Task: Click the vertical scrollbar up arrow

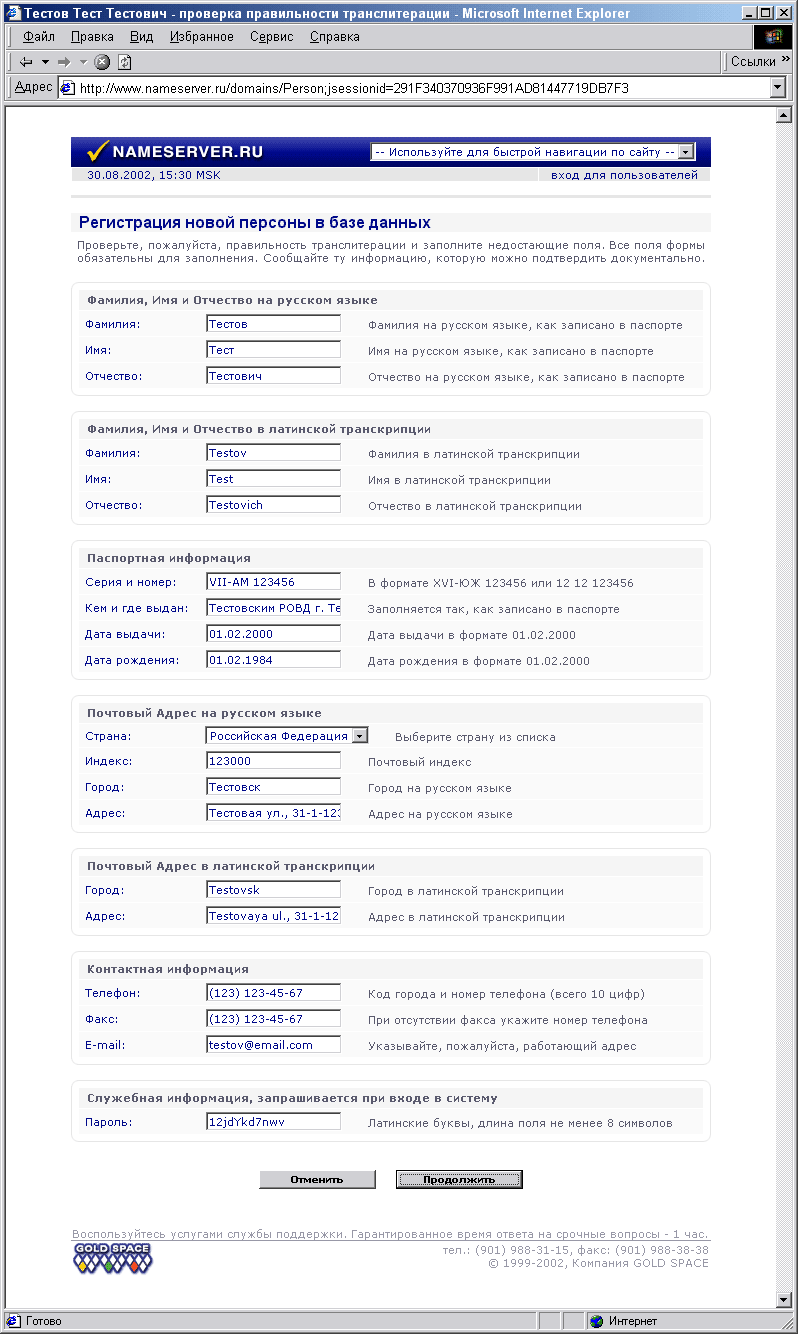Action: point(784,115)
